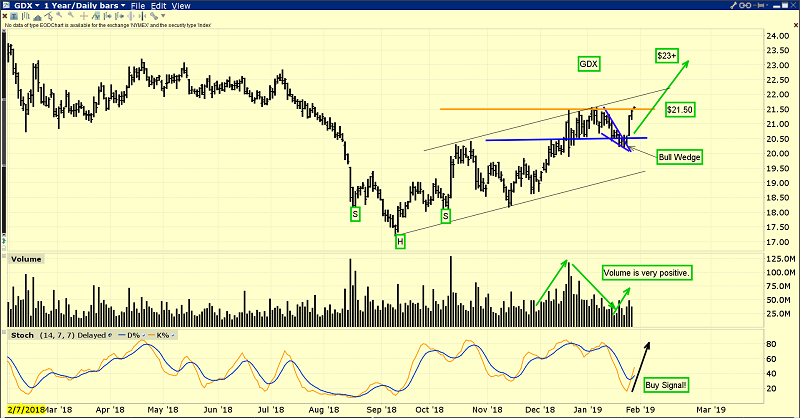Viewport: 800px width, 418px height.
Task: Open the View menu
Action: pos(181,6)
